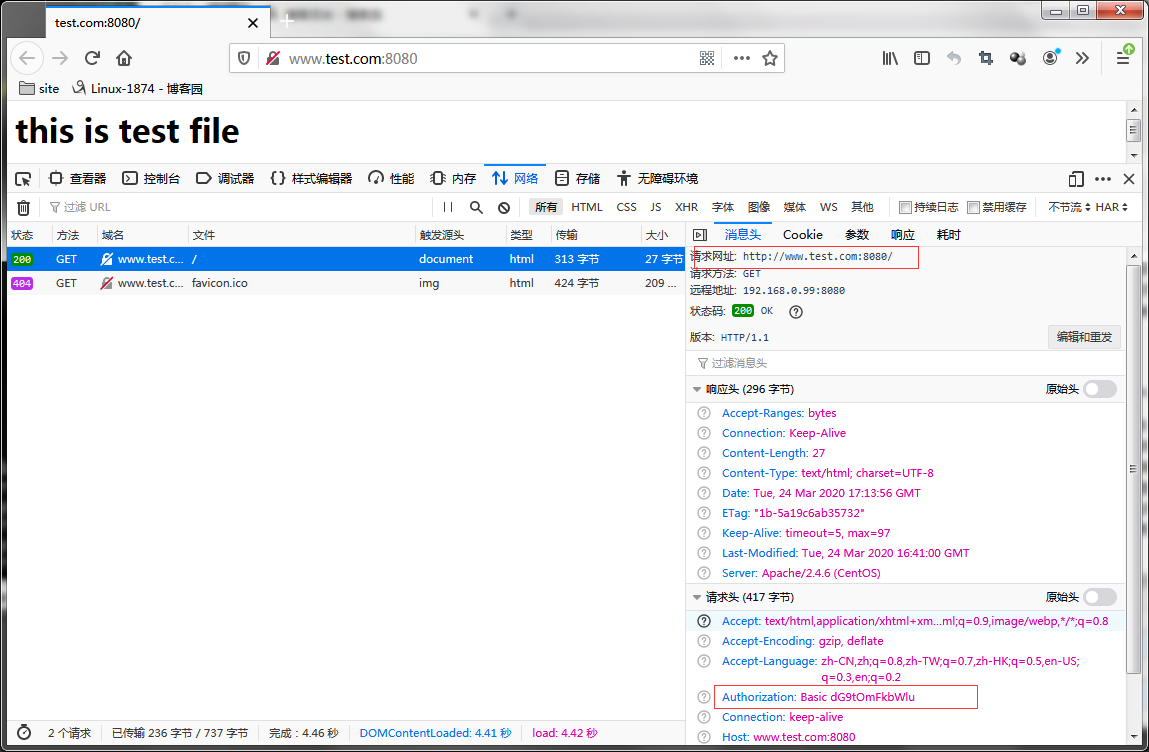1149x752 pixels.
Task: Show the Response tab of request details
Action: click(x=903, y=235)
